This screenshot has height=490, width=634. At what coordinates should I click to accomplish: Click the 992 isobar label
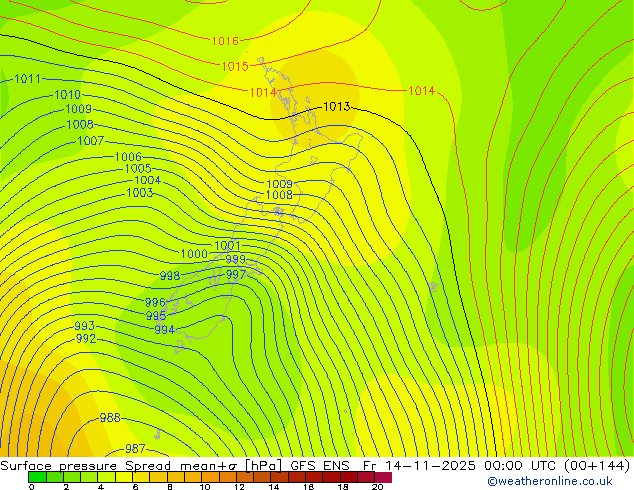tap(86, 338)
